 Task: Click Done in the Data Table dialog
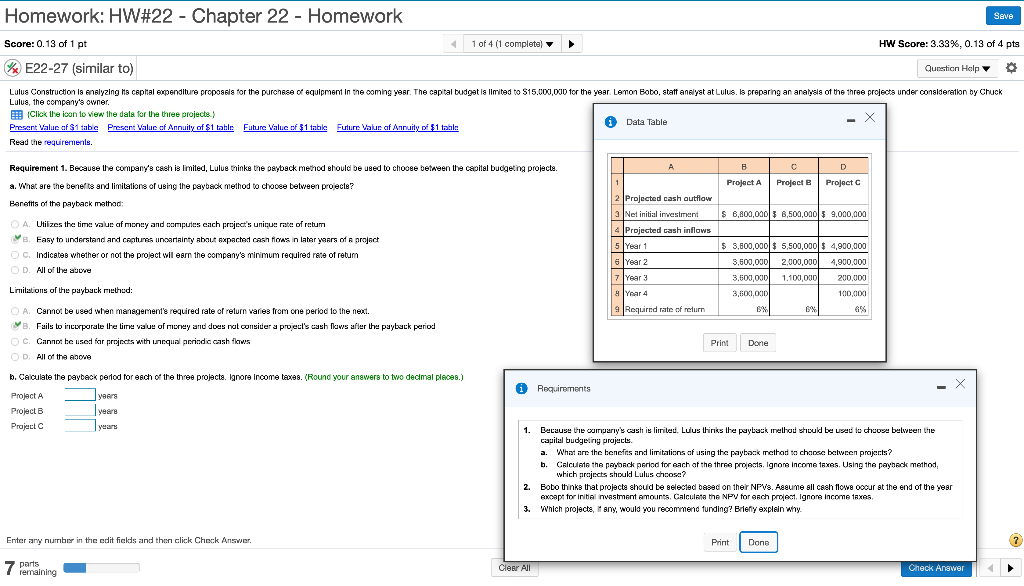pos(758,343)
